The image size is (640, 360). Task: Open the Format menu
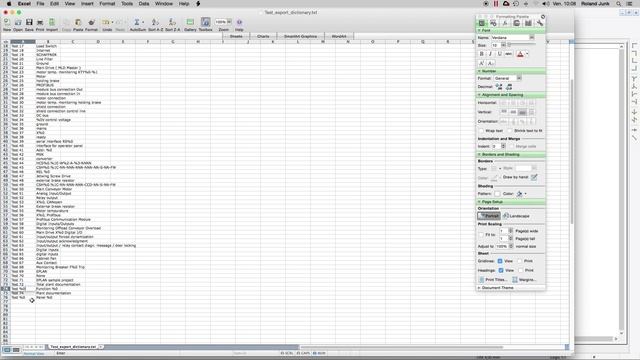[x=107, y=4]
